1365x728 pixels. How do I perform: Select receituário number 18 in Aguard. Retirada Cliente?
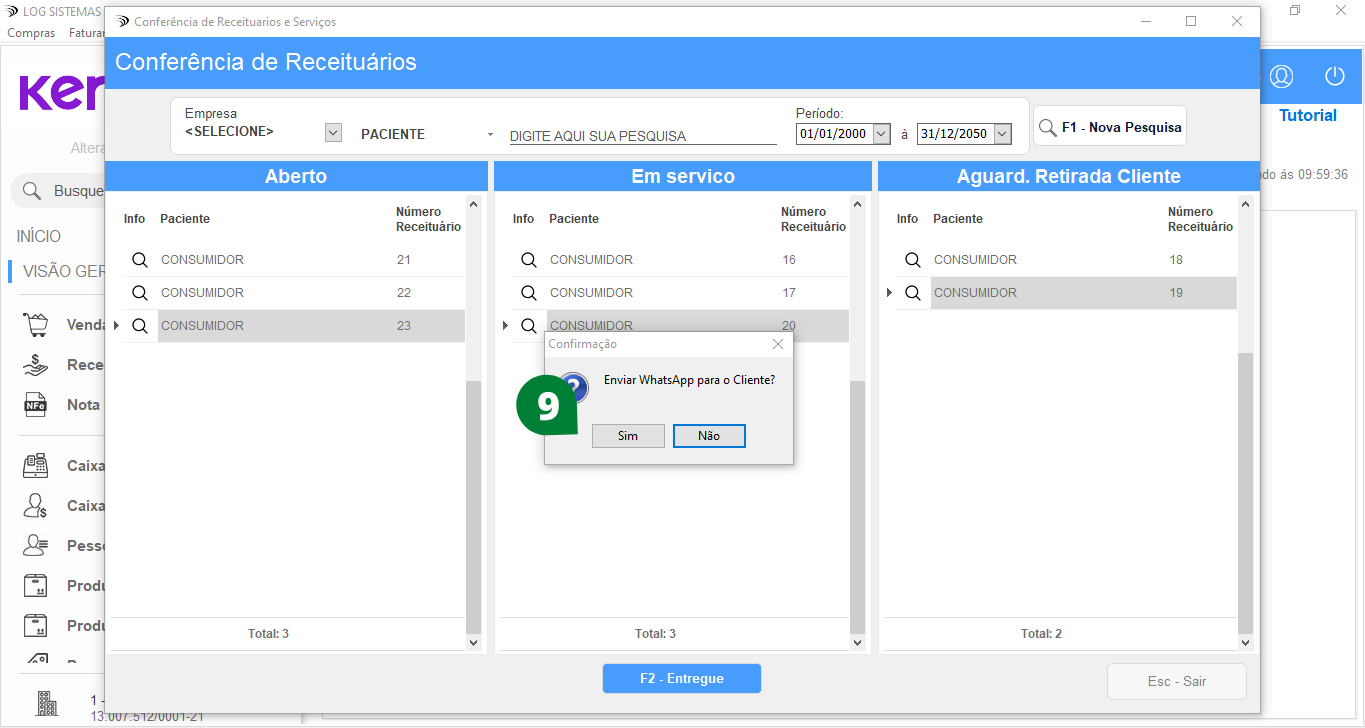coord(1176,260)
